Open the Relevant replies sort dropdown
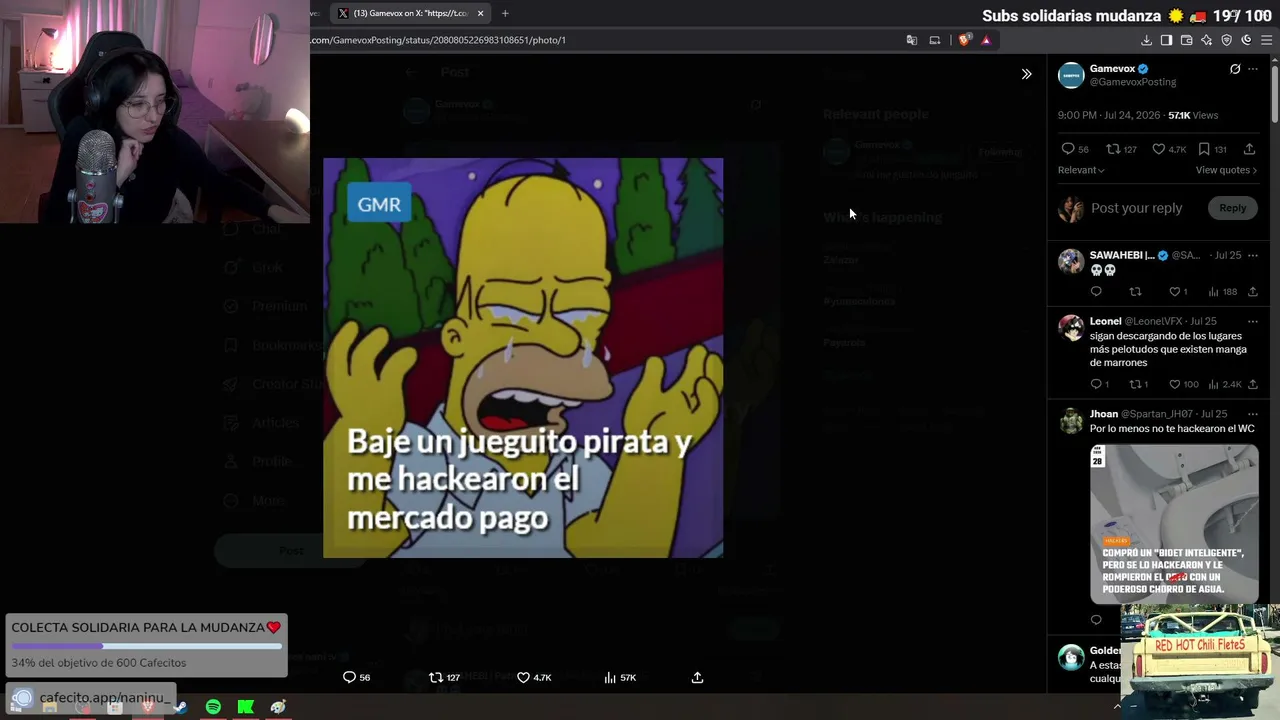The width and height of the screenshot is (1280, 720). point(1081,170)
